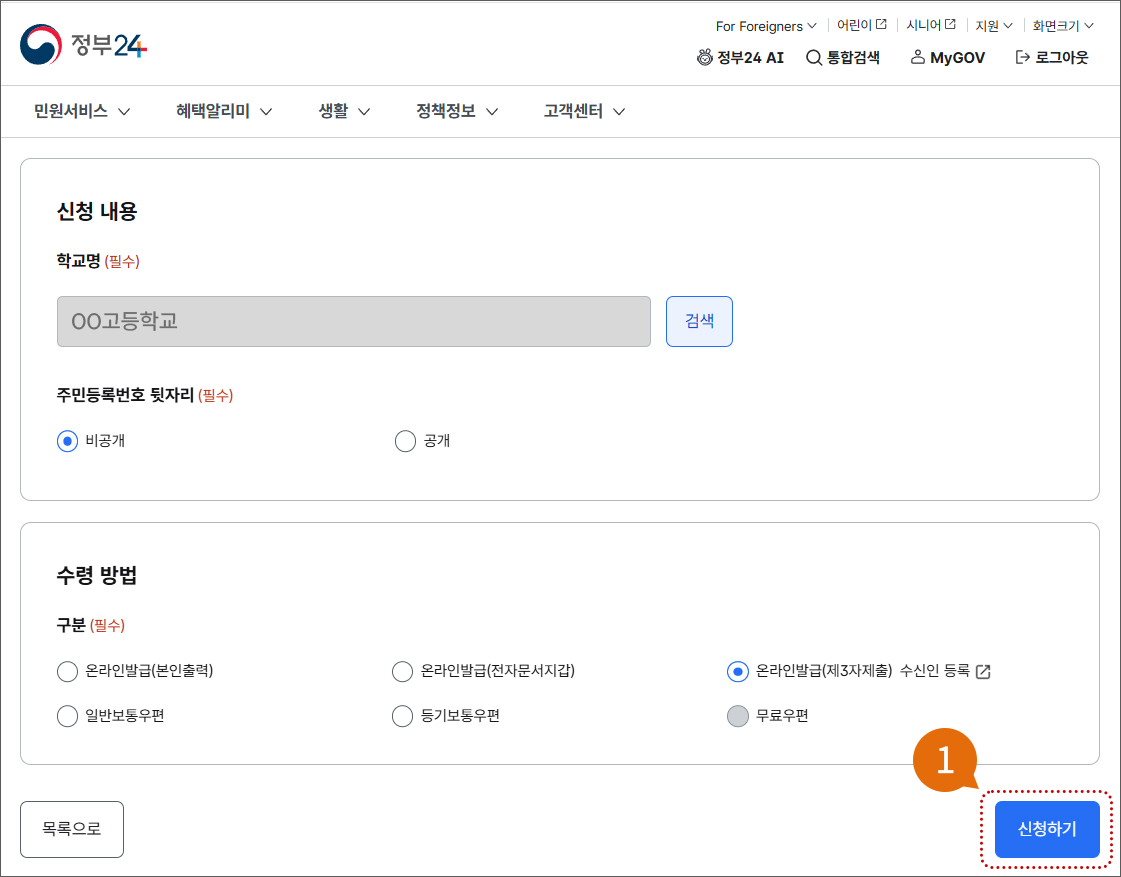Open the 화면크기 dropdown
This screenshot has height=877, width=1121.
[1062, 26]
